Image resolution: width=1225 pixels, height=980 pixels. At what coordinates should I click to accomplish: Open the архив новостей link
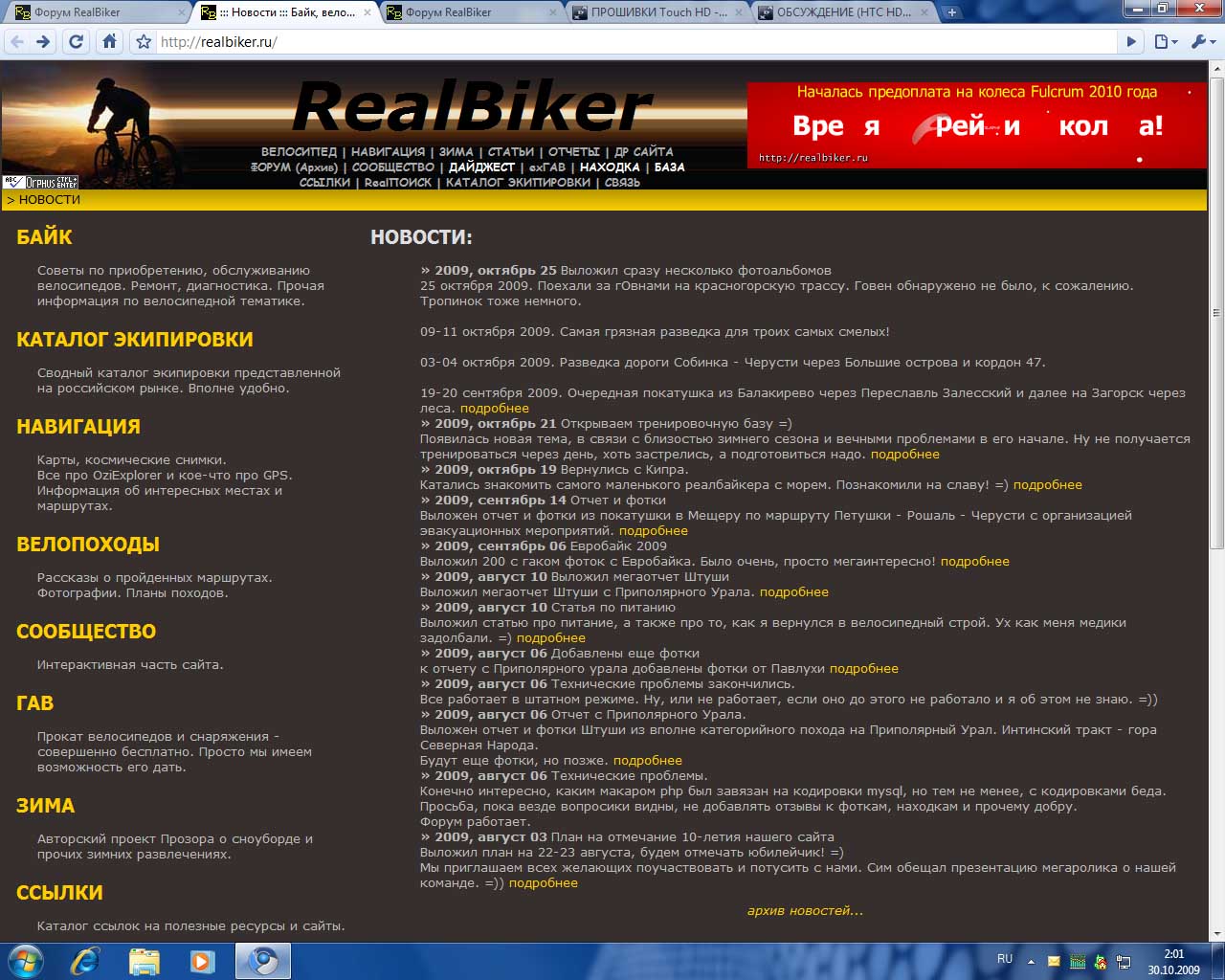click(805, 910)
